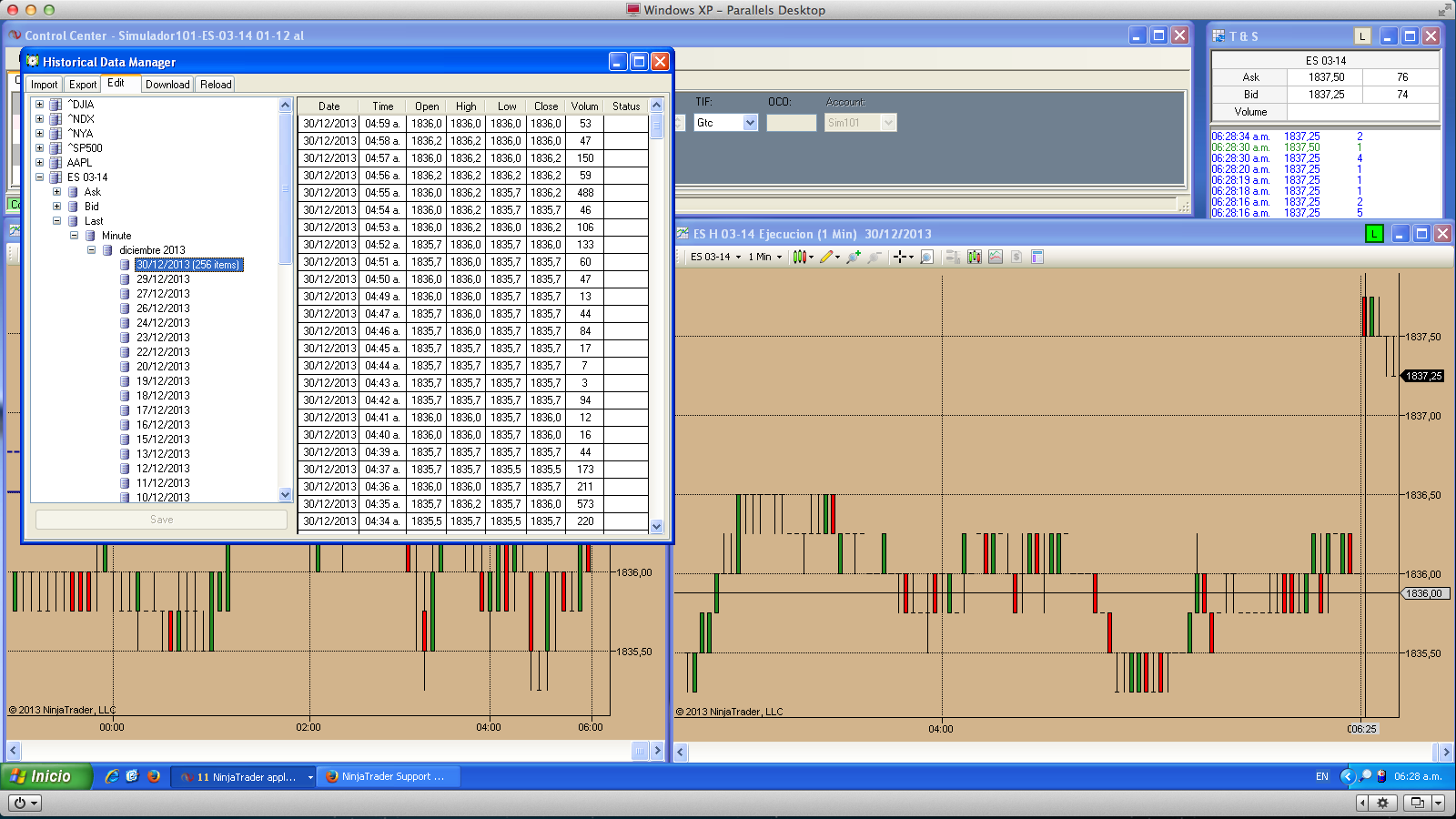Open the Windows Inicio start menu
The width and height of the screenshot is (1456, 819).
pyautogui.click(x=46, y=776)
